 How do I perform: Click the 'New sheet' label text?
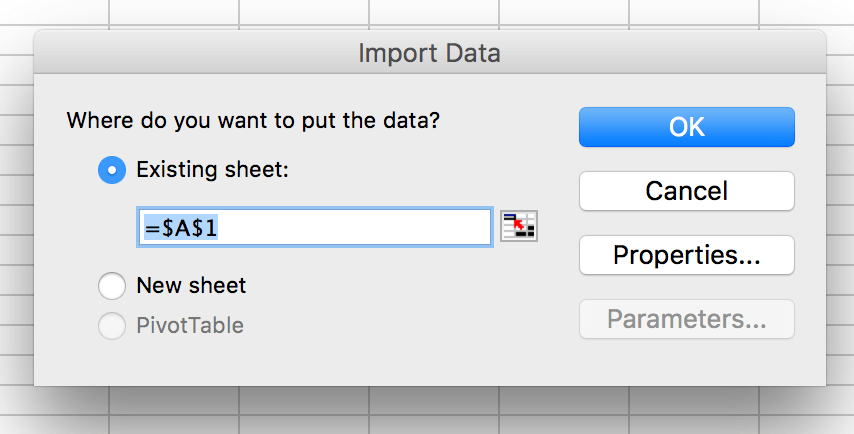click(x=191, y=286)
